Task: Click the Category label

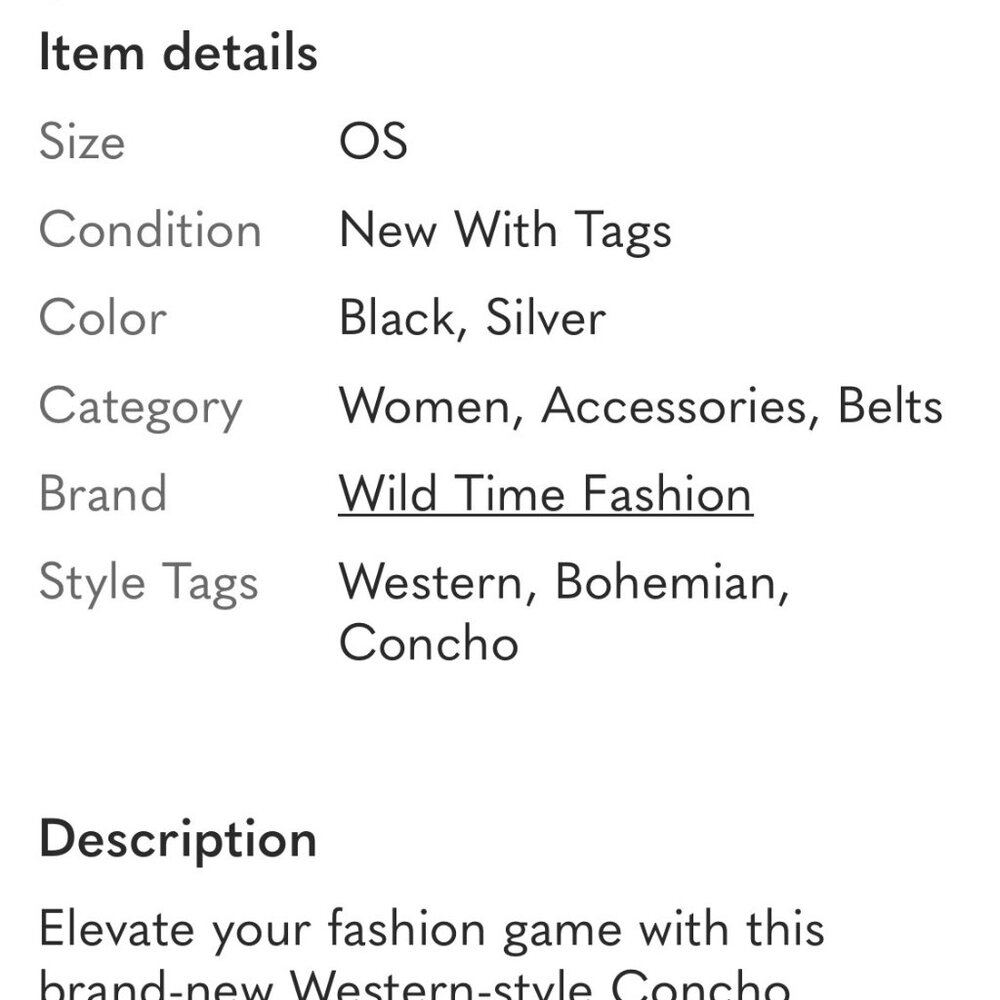Action: (x=140, y=407)
